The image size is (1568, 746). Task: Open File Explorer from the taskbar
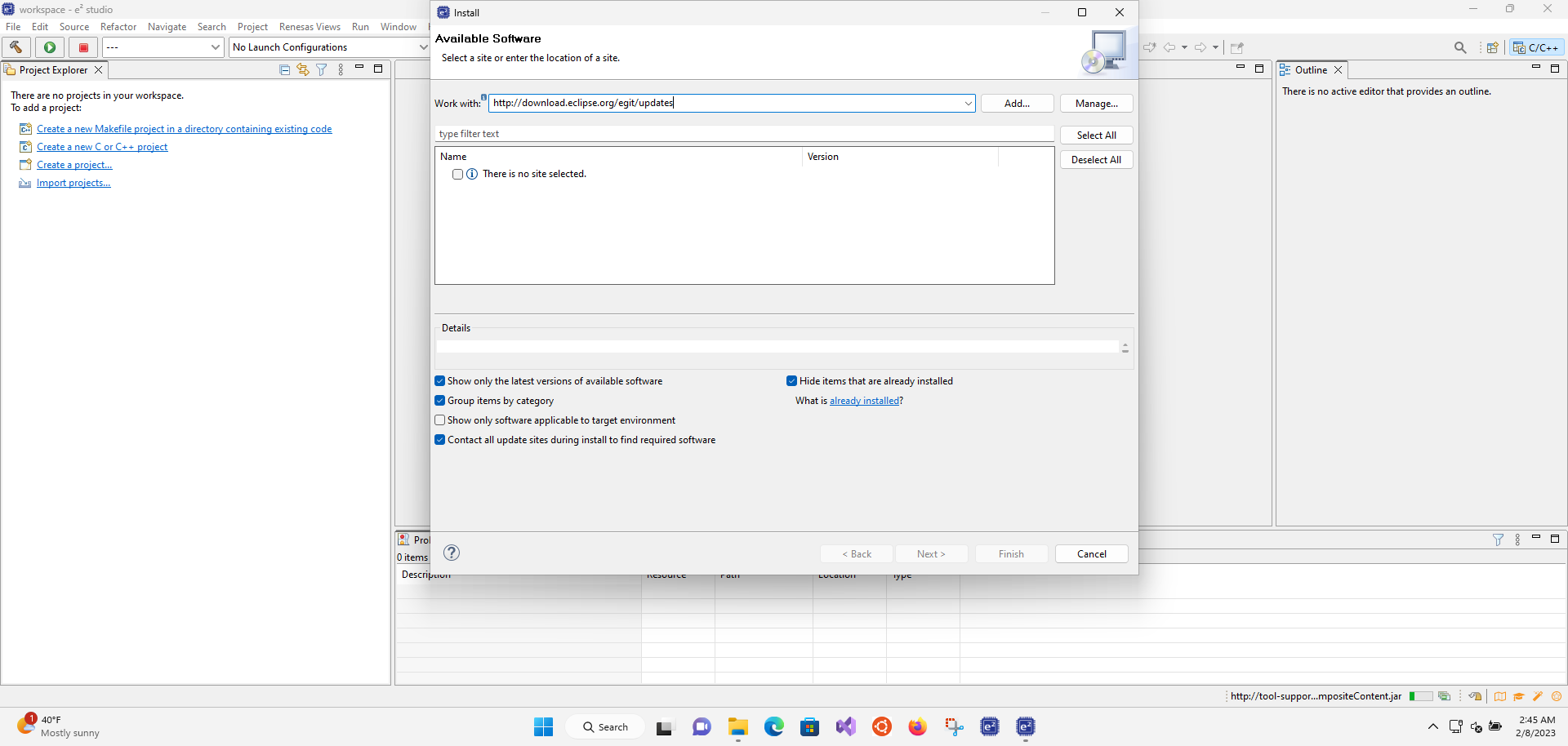[x=738, y=726]
